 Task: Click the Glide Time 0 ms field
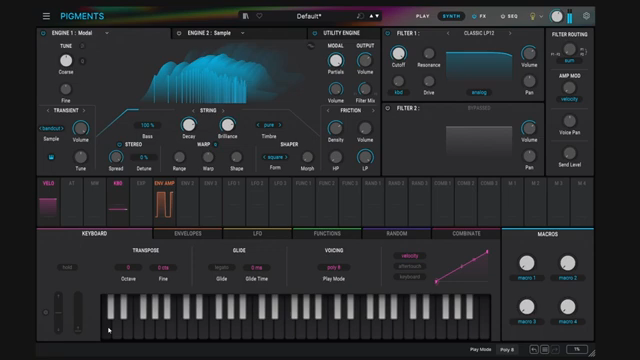click(x=256, y=267)
